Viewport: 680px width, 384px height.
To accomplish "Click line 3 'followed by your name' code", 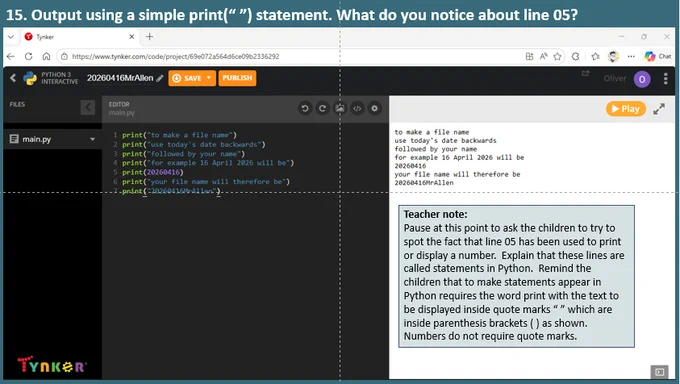I will 183,154.
